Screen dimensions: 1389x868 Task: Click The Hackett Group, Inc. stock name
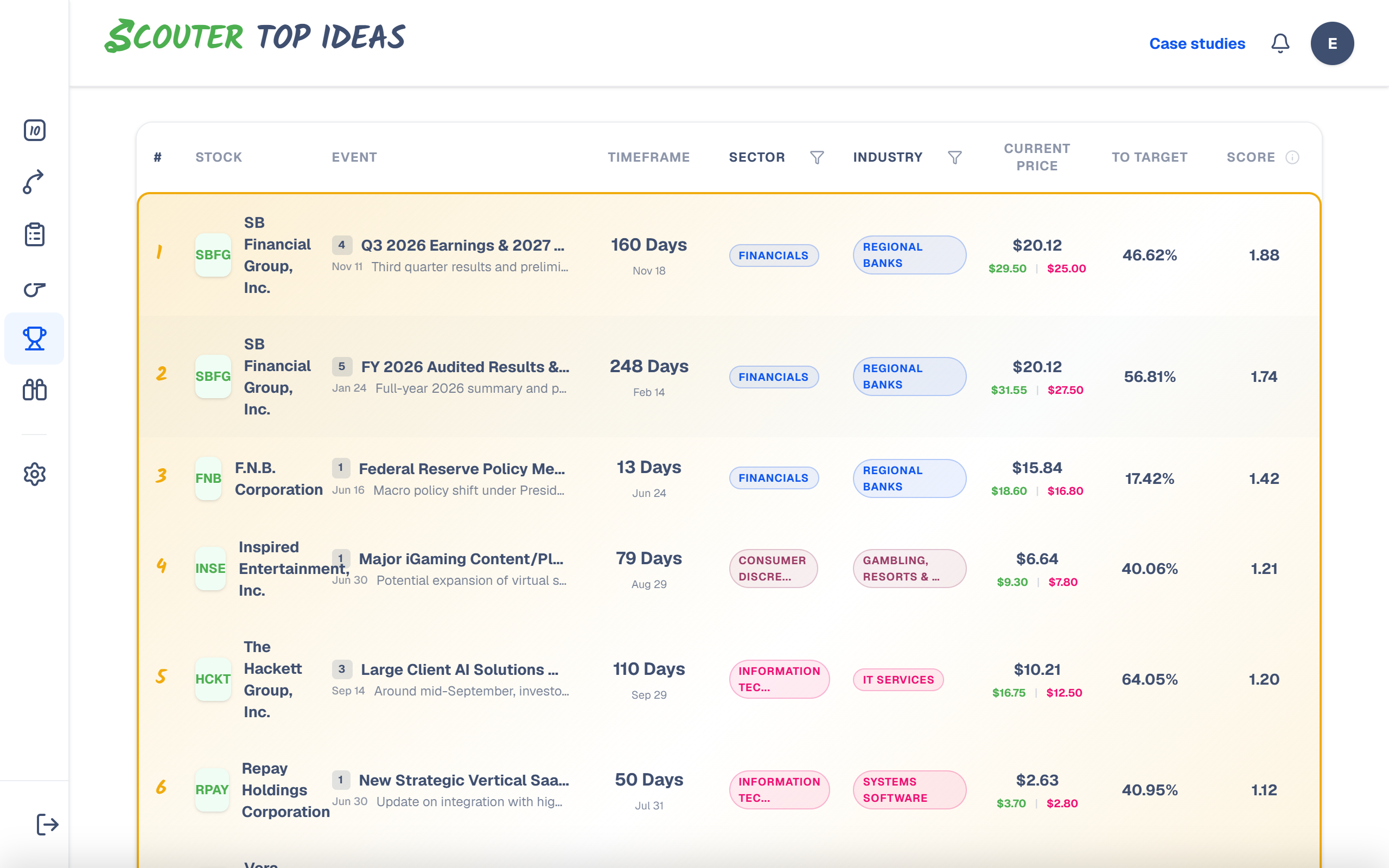tap(272, 679)
